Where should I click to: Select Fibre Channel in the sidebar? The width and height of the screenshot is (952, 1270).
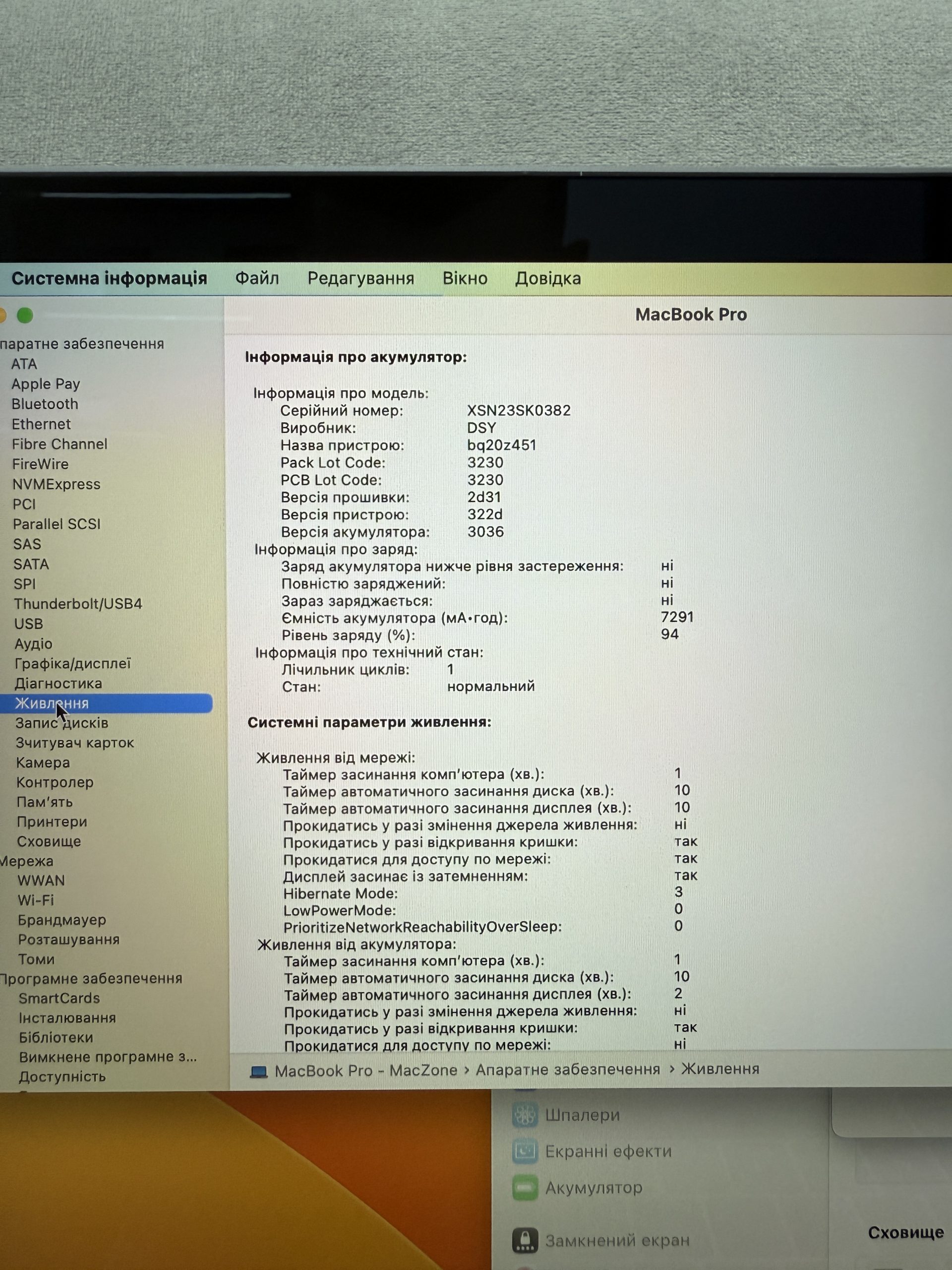[59, 444]
